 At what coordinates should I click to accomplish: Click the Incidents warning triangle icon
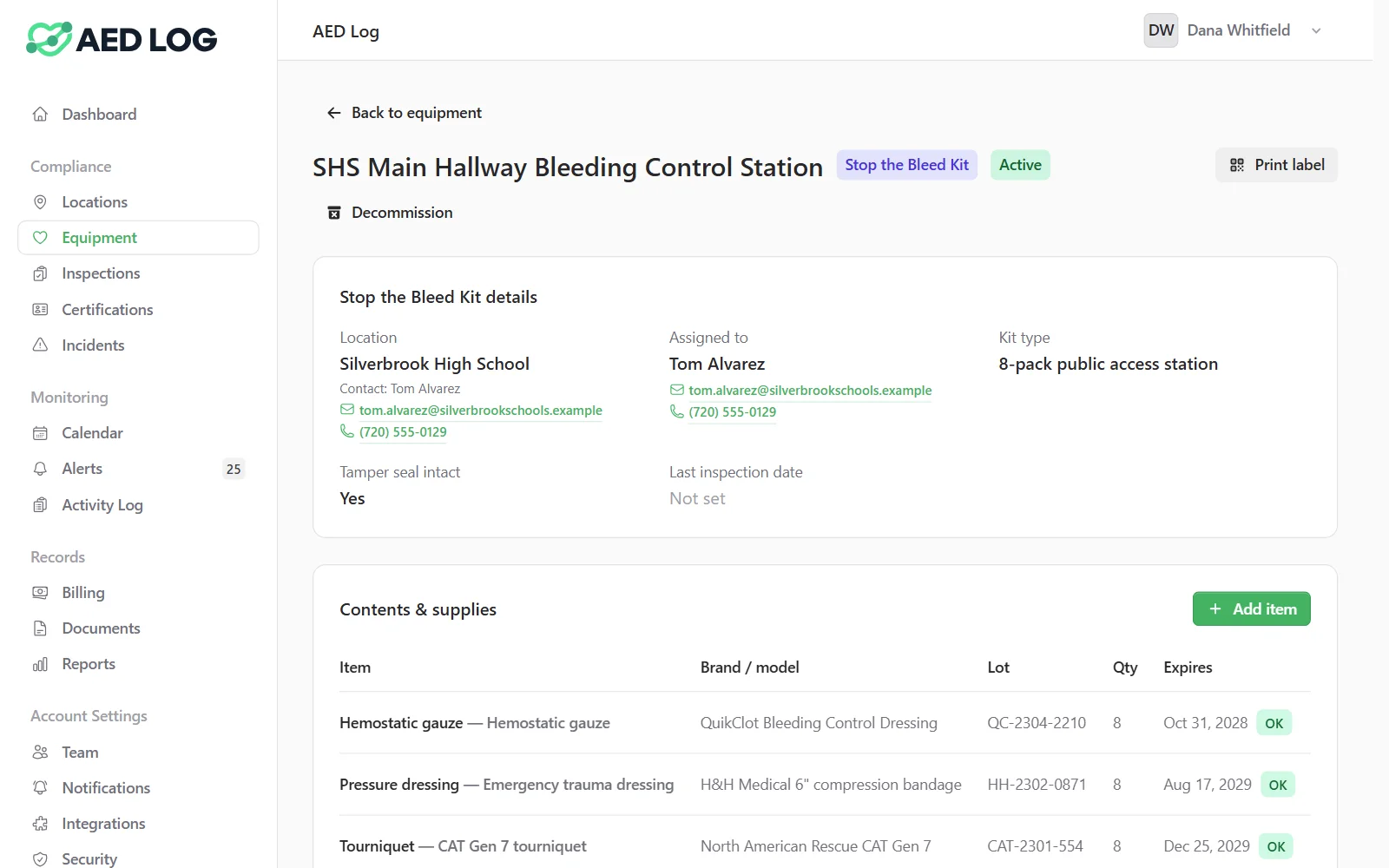pyautogui.click(x=40, y=345)
